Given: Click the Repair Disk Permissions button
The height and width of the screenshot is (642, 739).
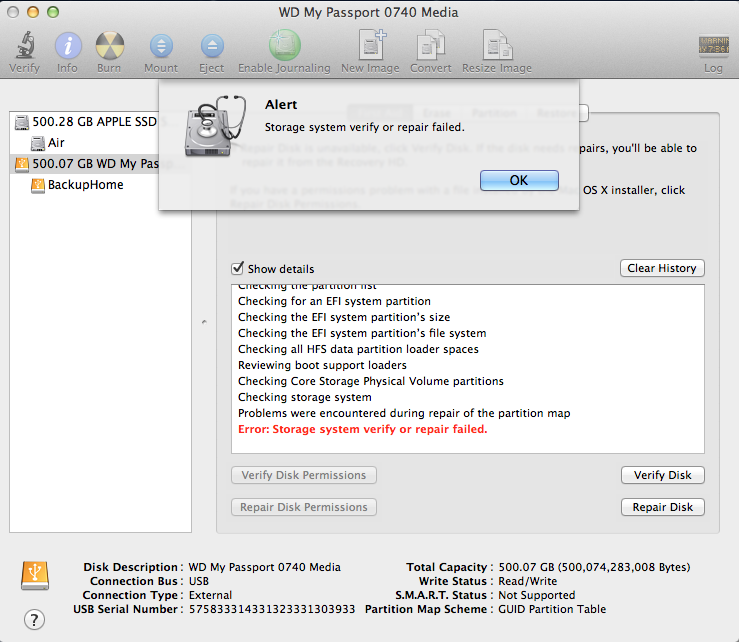Looking at the screenshot, I should pos(304,507).
